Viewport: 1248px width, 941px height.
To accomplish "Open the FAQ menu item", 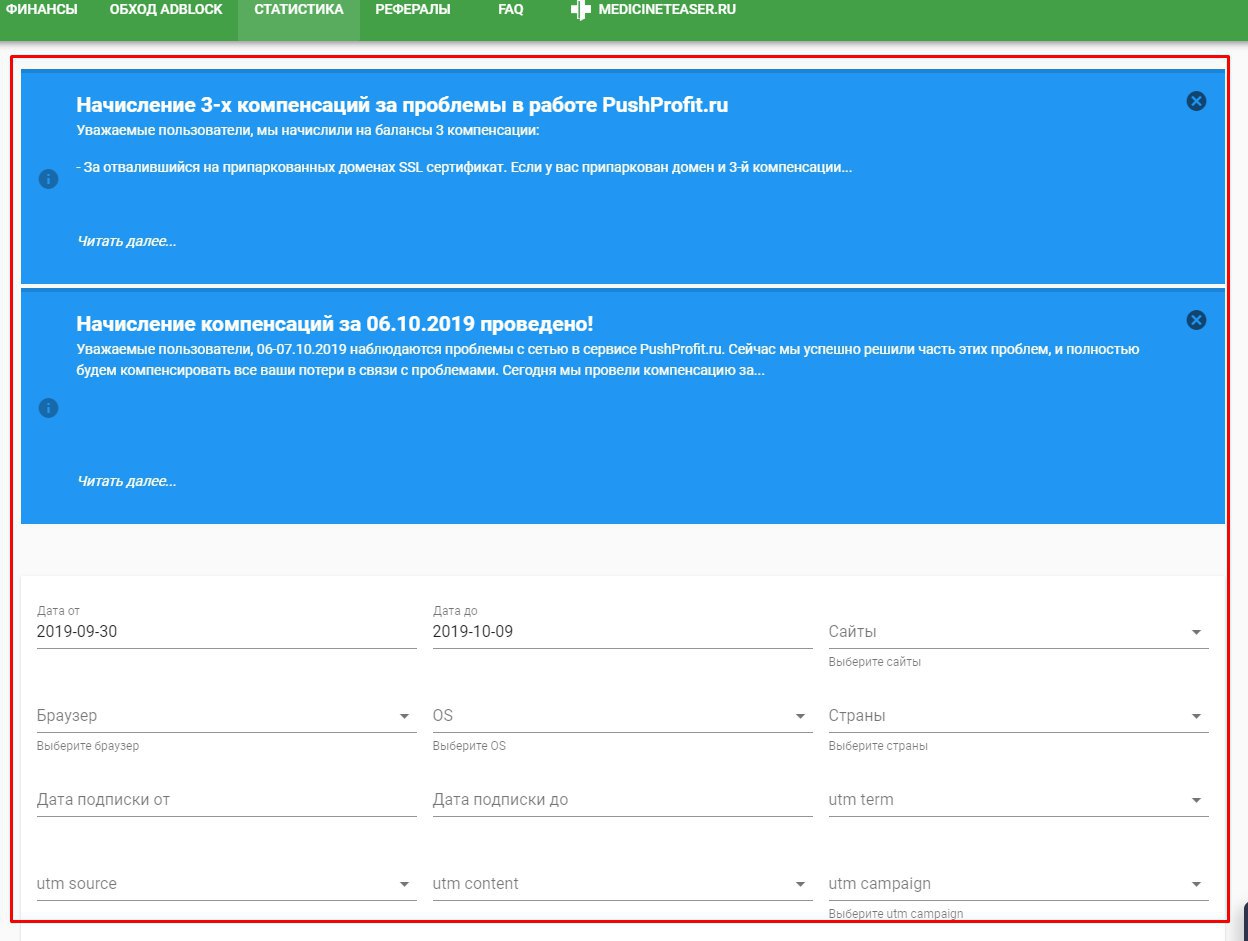I will tap(511, 9).
